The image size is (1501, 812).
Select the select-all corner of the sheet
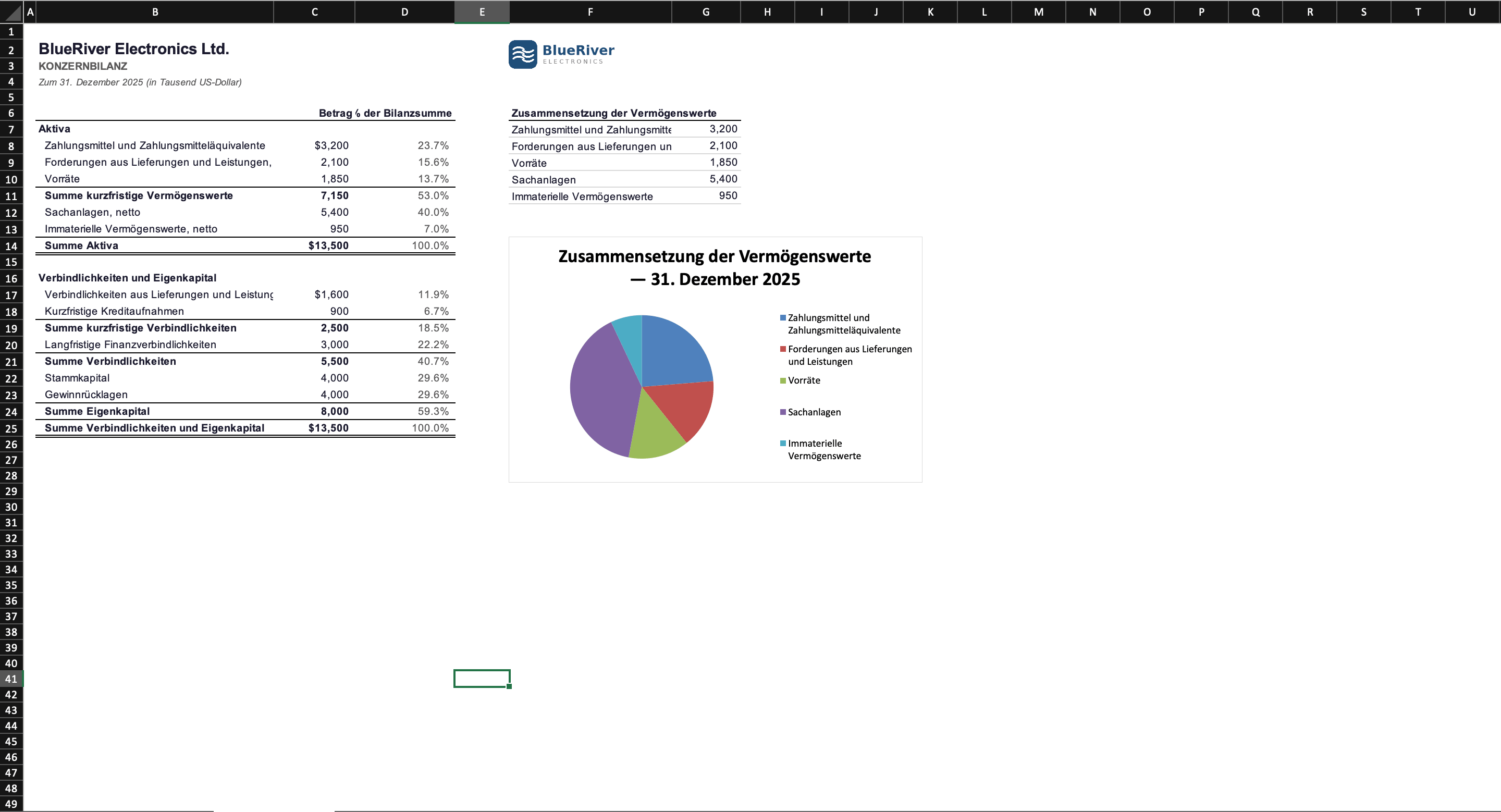[11, 11]
